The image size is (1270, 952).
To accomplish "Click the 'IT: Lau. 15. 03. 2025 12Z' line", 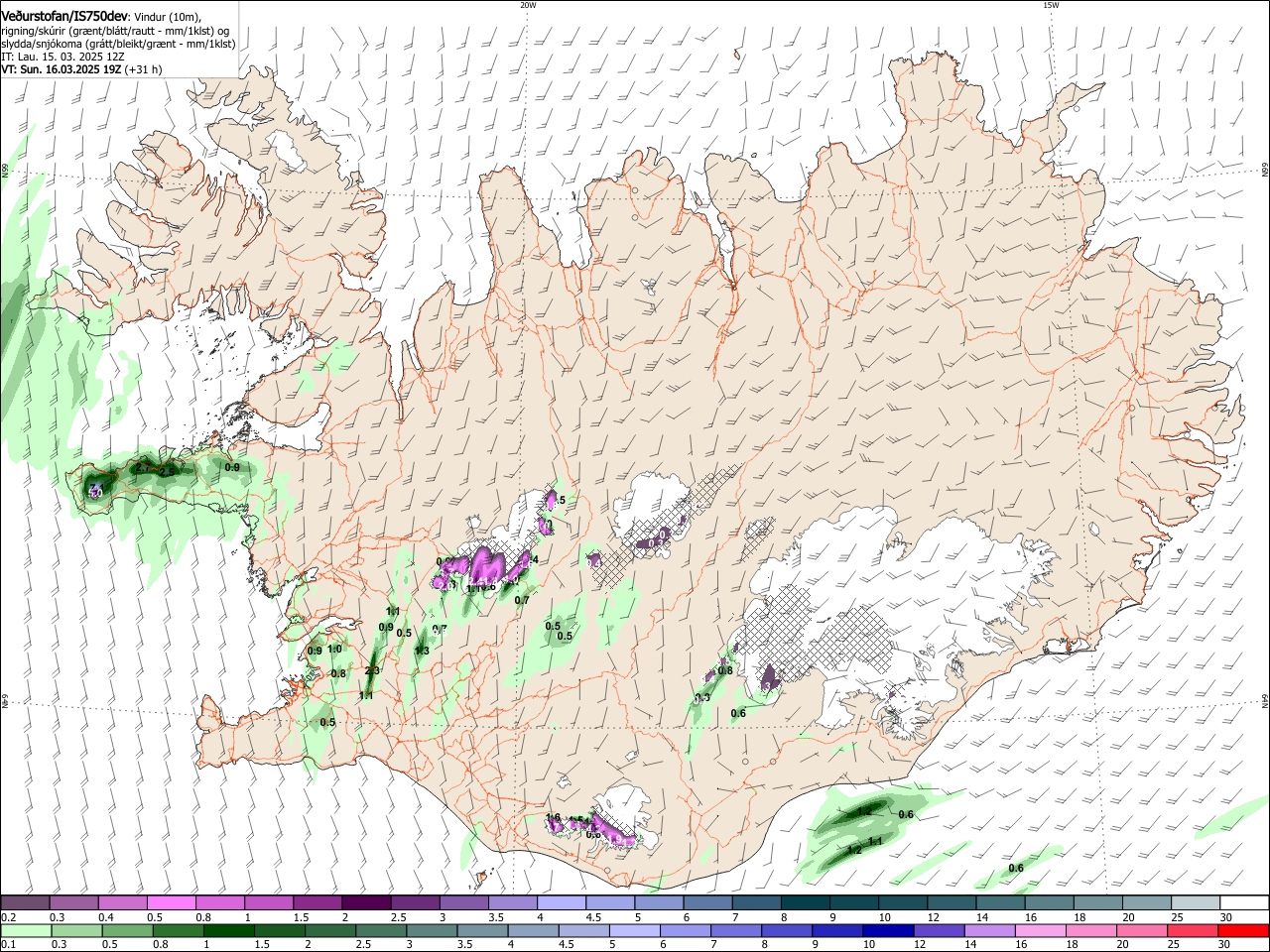I will coord(63,57).
